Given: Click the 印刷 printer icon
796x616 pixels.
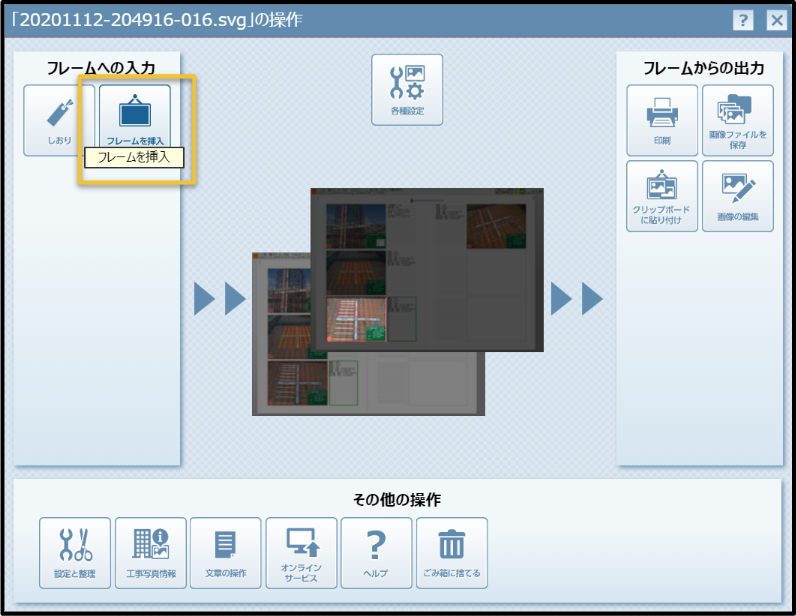Looking at the screenshot, I should coord(662,120).
